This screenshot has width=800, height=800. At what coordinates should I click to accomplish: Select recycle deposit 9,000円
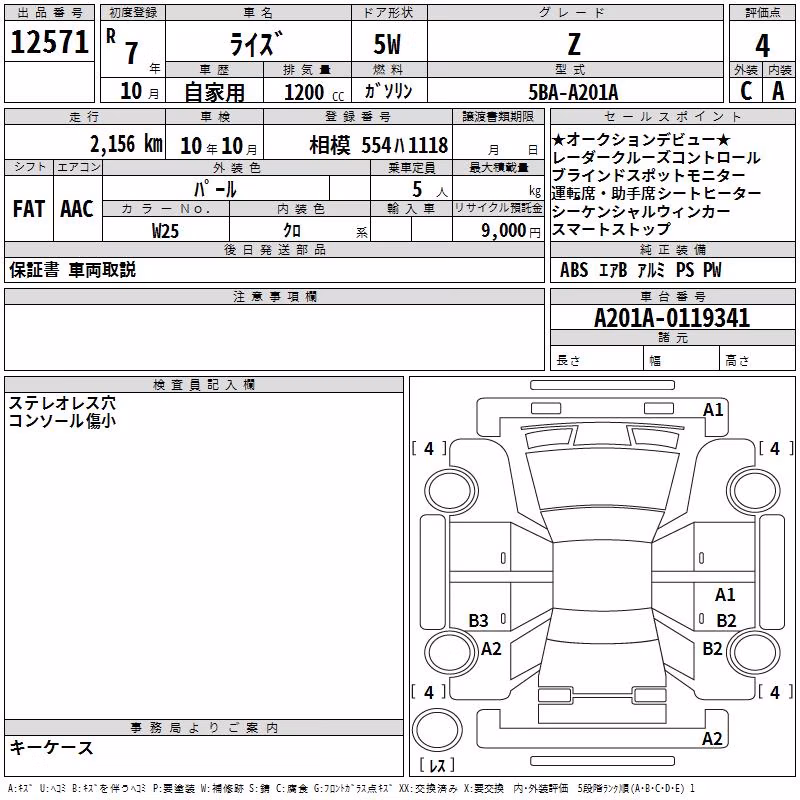[x=511, y=231]
